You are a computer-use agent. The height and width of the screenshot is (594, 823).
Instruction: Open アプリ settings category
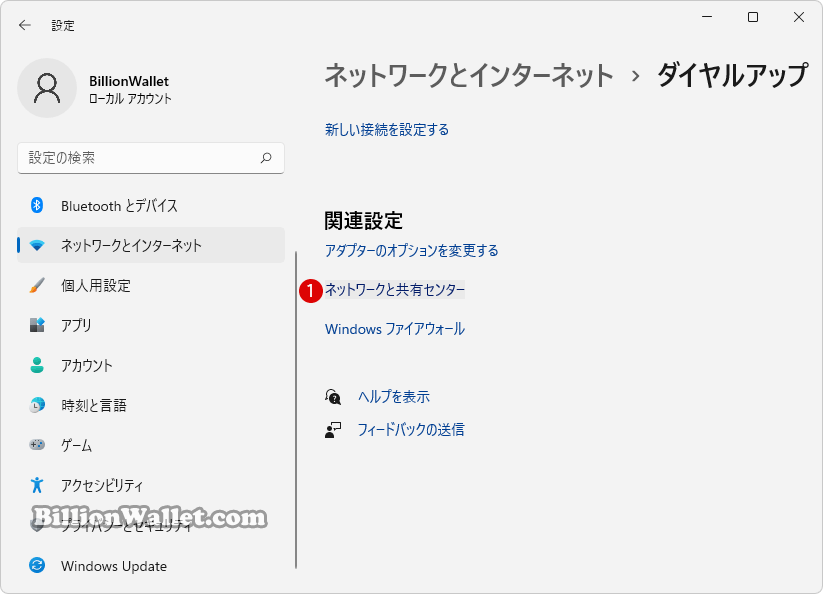tap(151, 325)
